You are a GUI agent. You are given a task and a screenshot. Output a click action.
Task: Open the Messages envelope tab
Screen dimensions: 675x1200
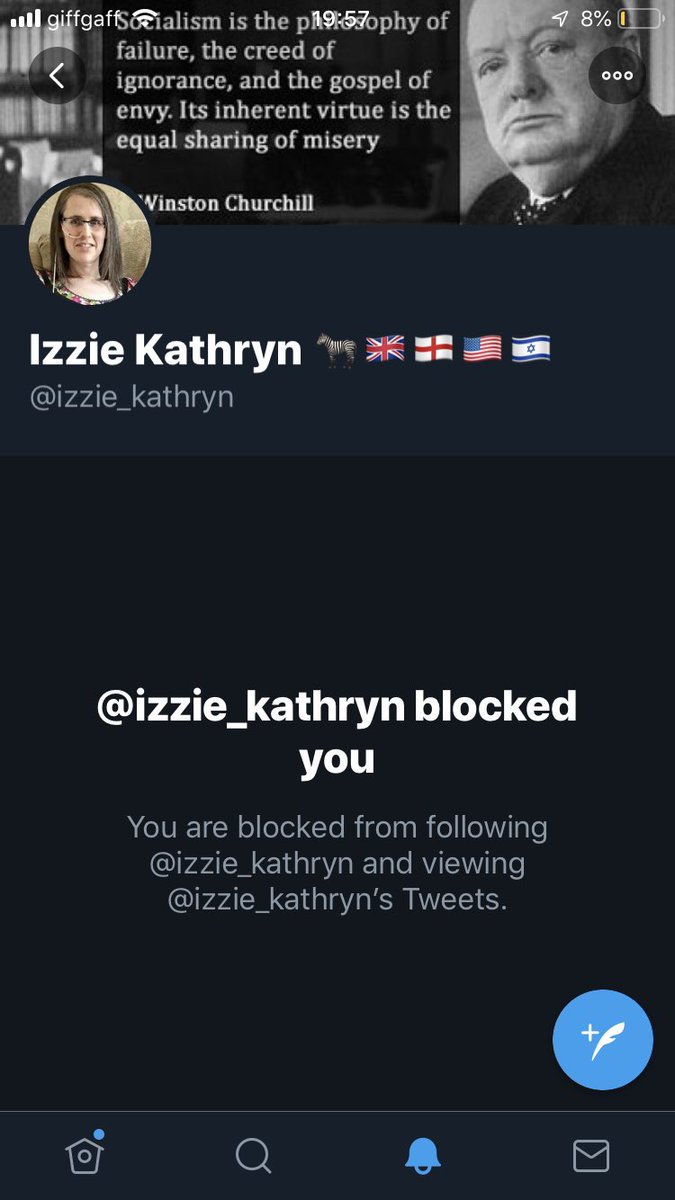(591, 1156)
